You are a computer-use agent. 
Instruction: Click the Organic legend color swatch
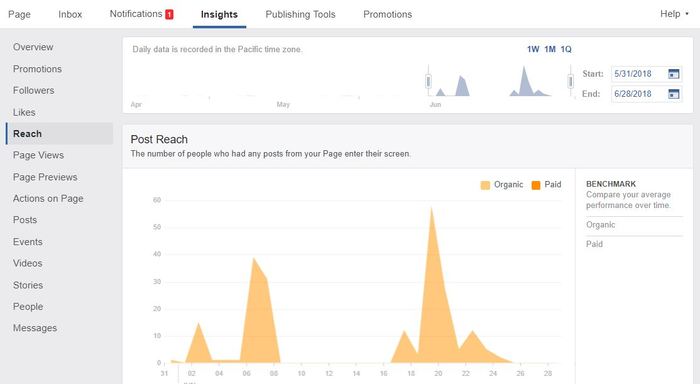(485, 185)
